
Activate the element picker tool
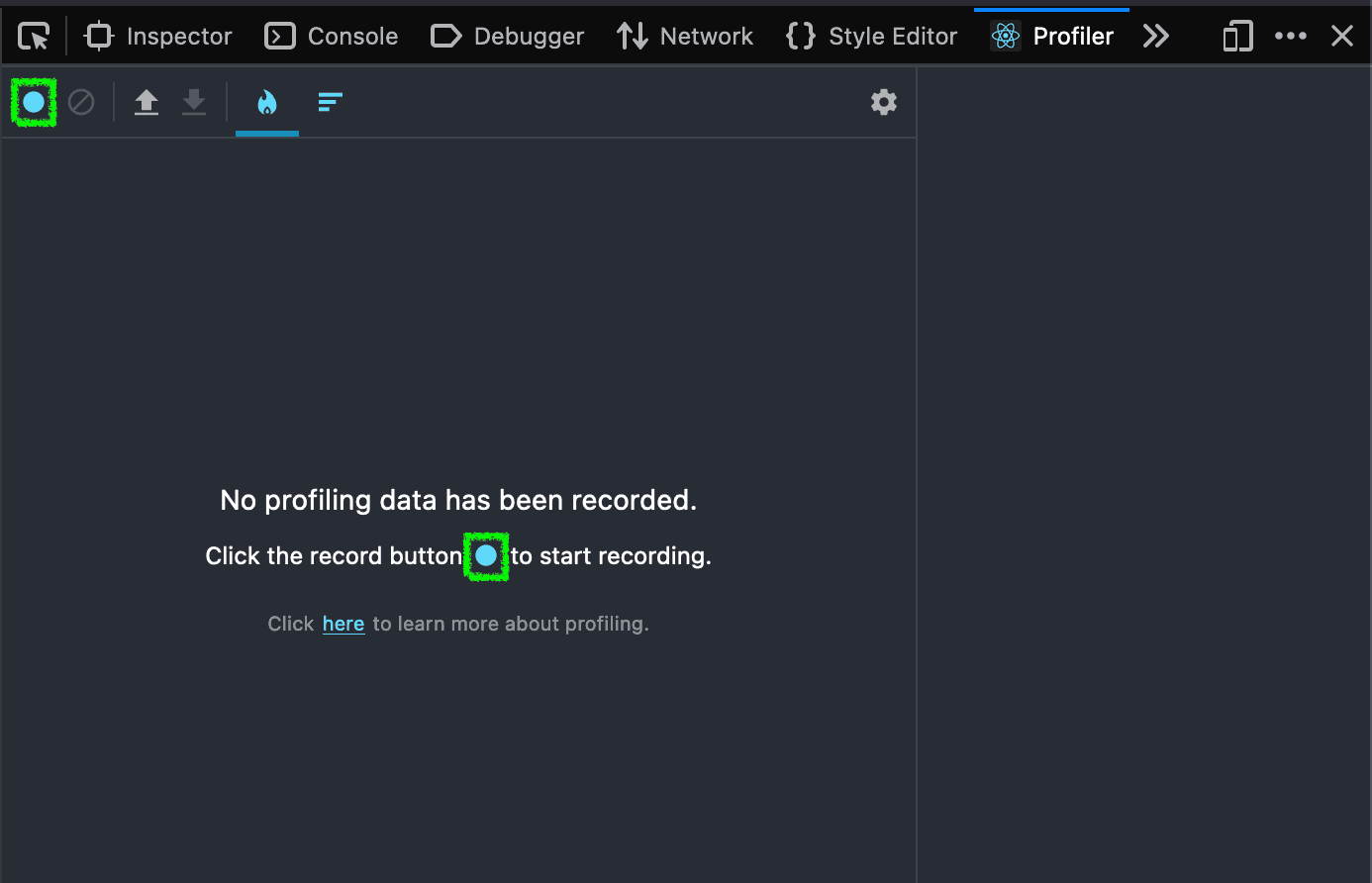[34, 37]
